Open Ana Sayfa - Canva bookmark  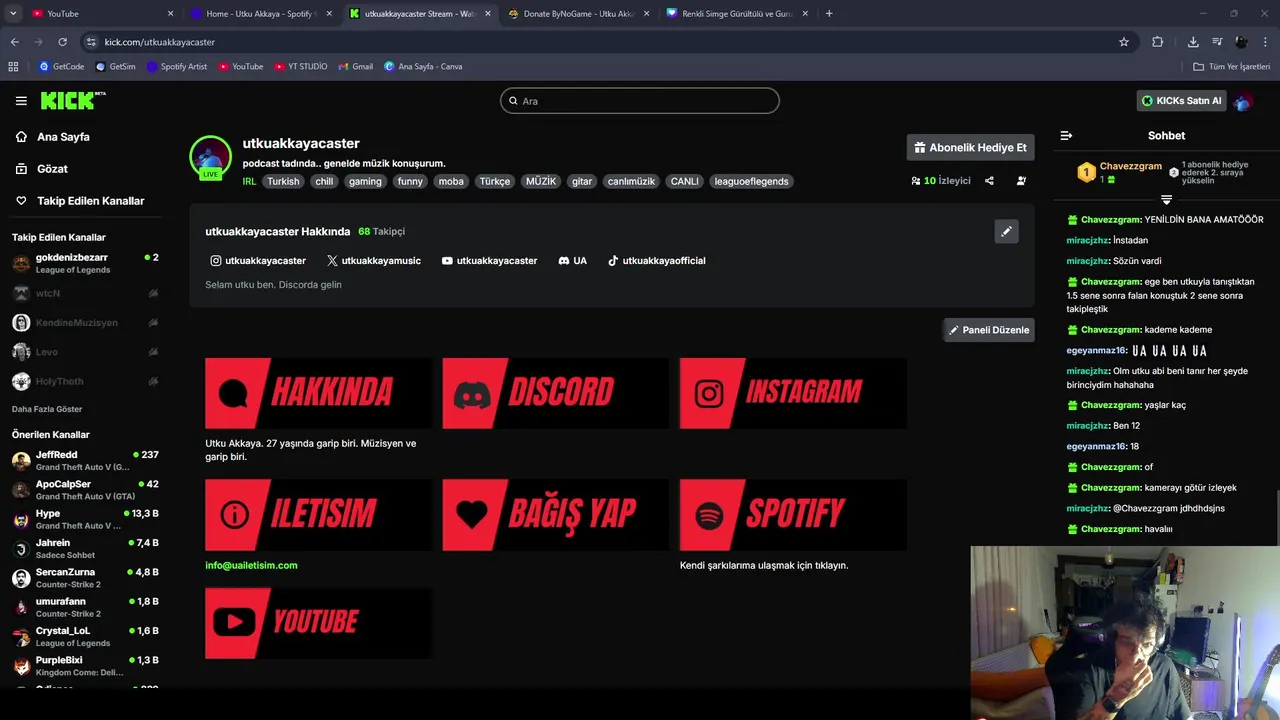coord(422,67)
